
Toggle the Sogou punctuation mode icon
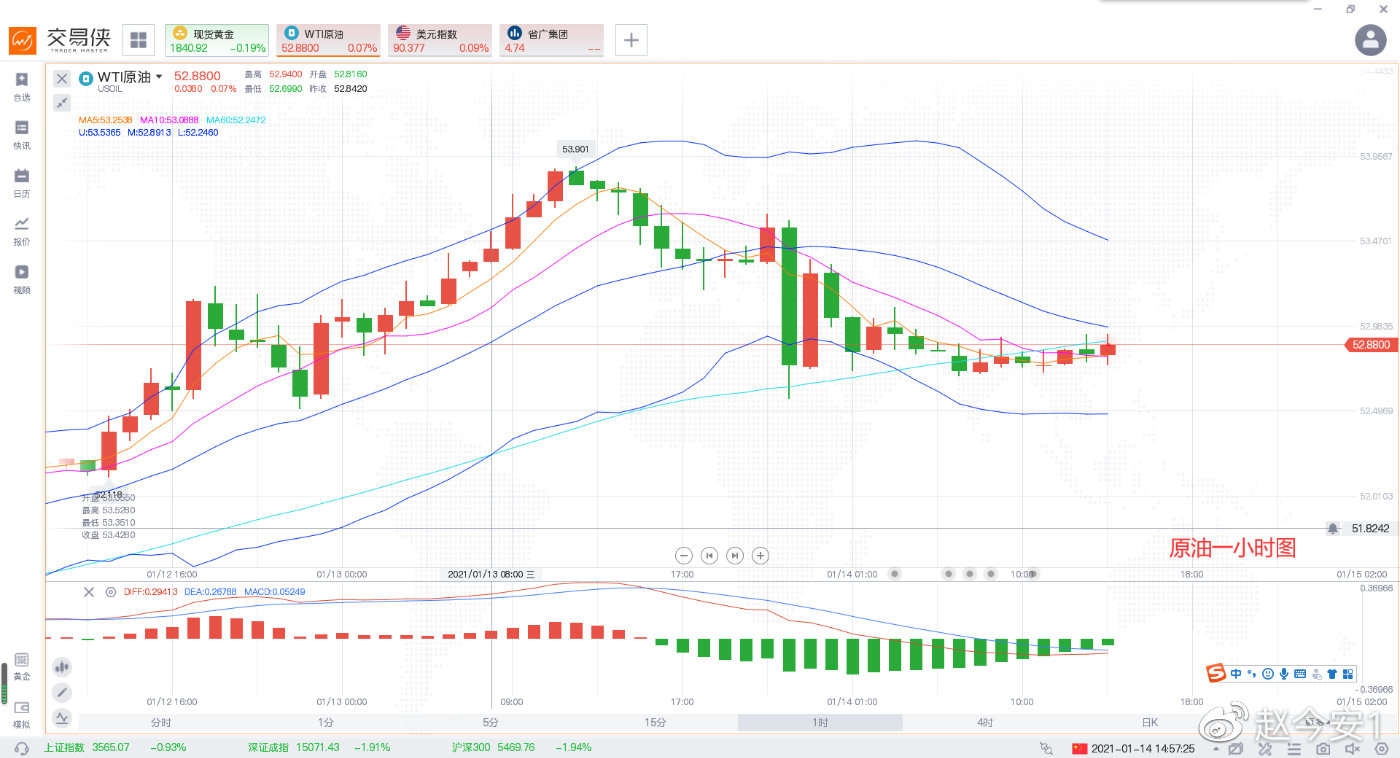1252,673
